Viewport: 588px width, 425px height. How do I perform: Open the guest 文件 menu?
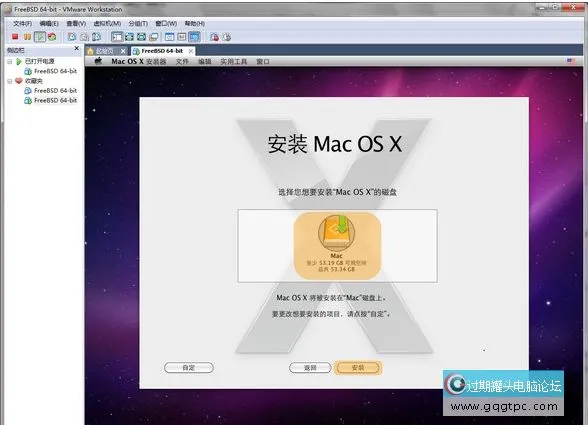182,61
